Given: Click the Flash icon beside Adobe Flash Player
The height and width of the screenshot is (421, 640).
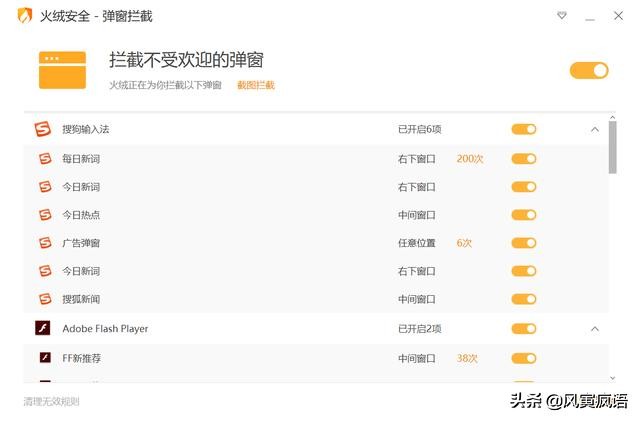Looking at the screenshot, I should 42,328.
